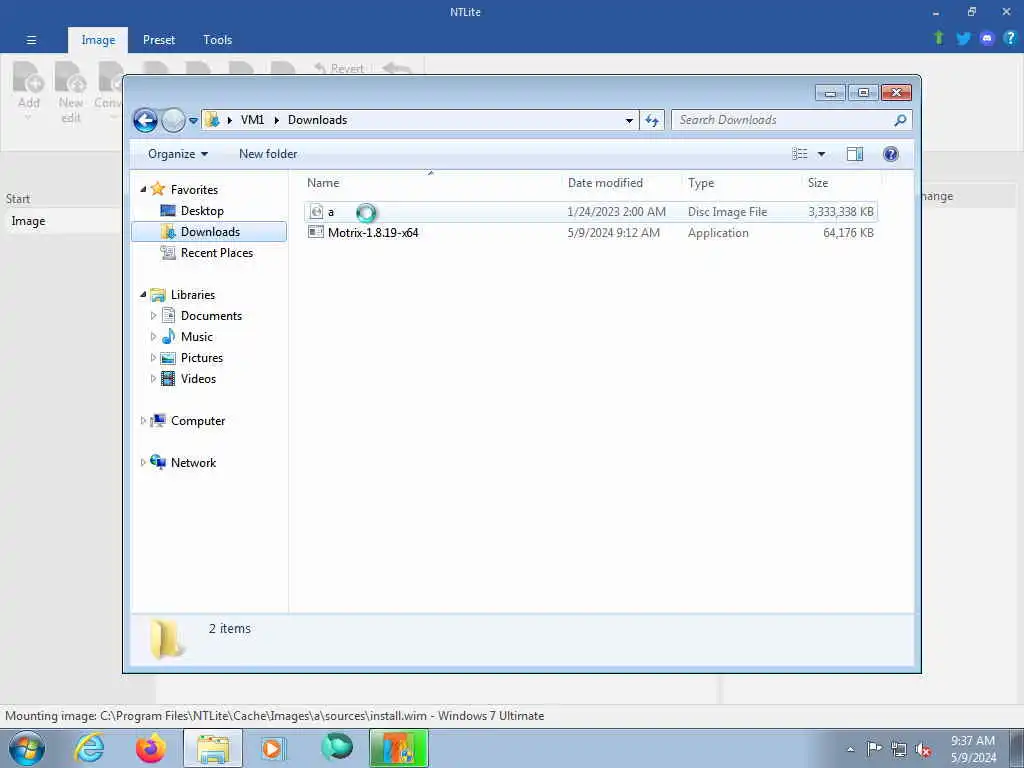Open the Pictures library
The height and width of the screenshot is (768, 1024).
pos(202,358)
